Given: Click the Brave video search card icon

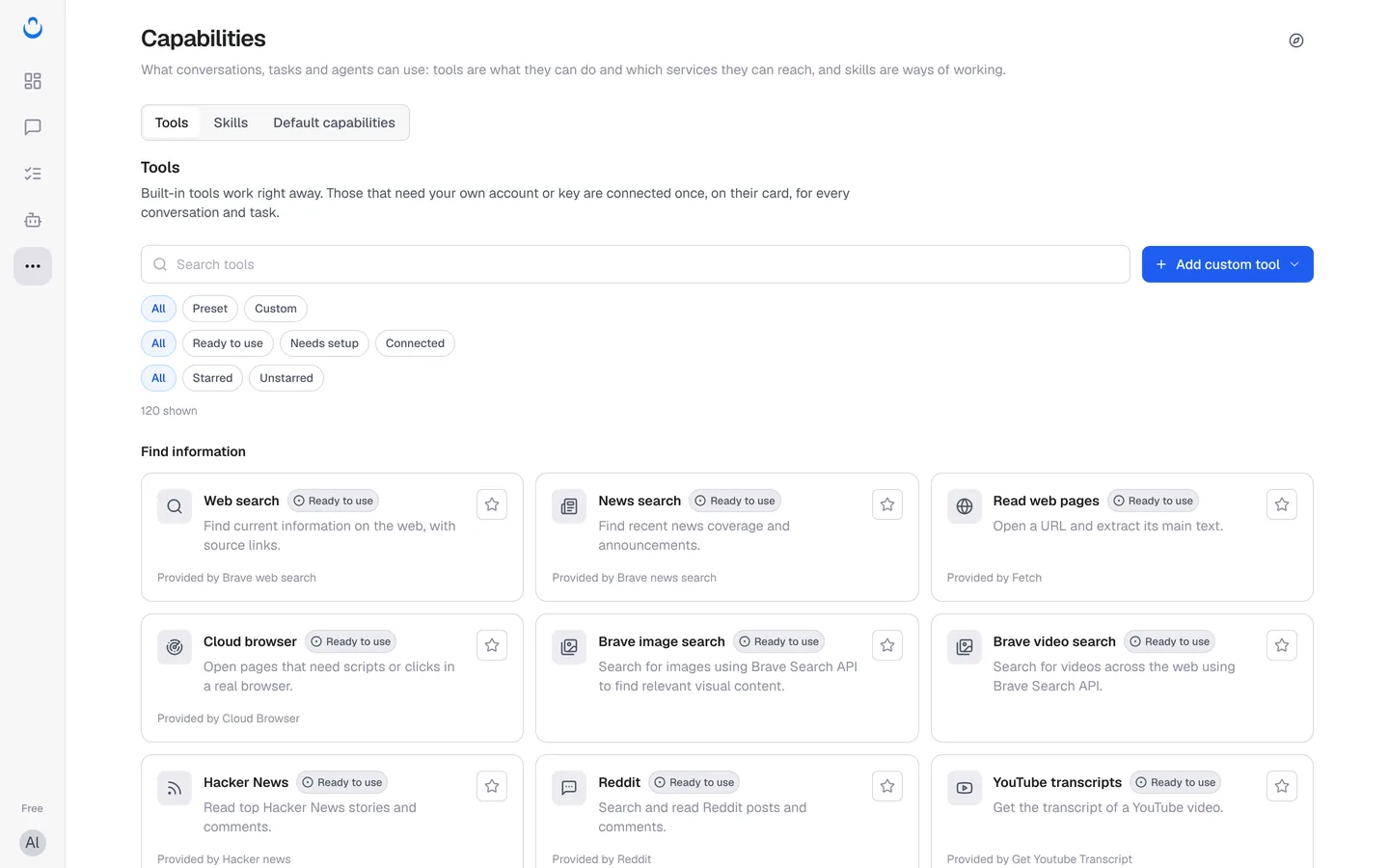Looking at the screenshot, I should point(965,647).
